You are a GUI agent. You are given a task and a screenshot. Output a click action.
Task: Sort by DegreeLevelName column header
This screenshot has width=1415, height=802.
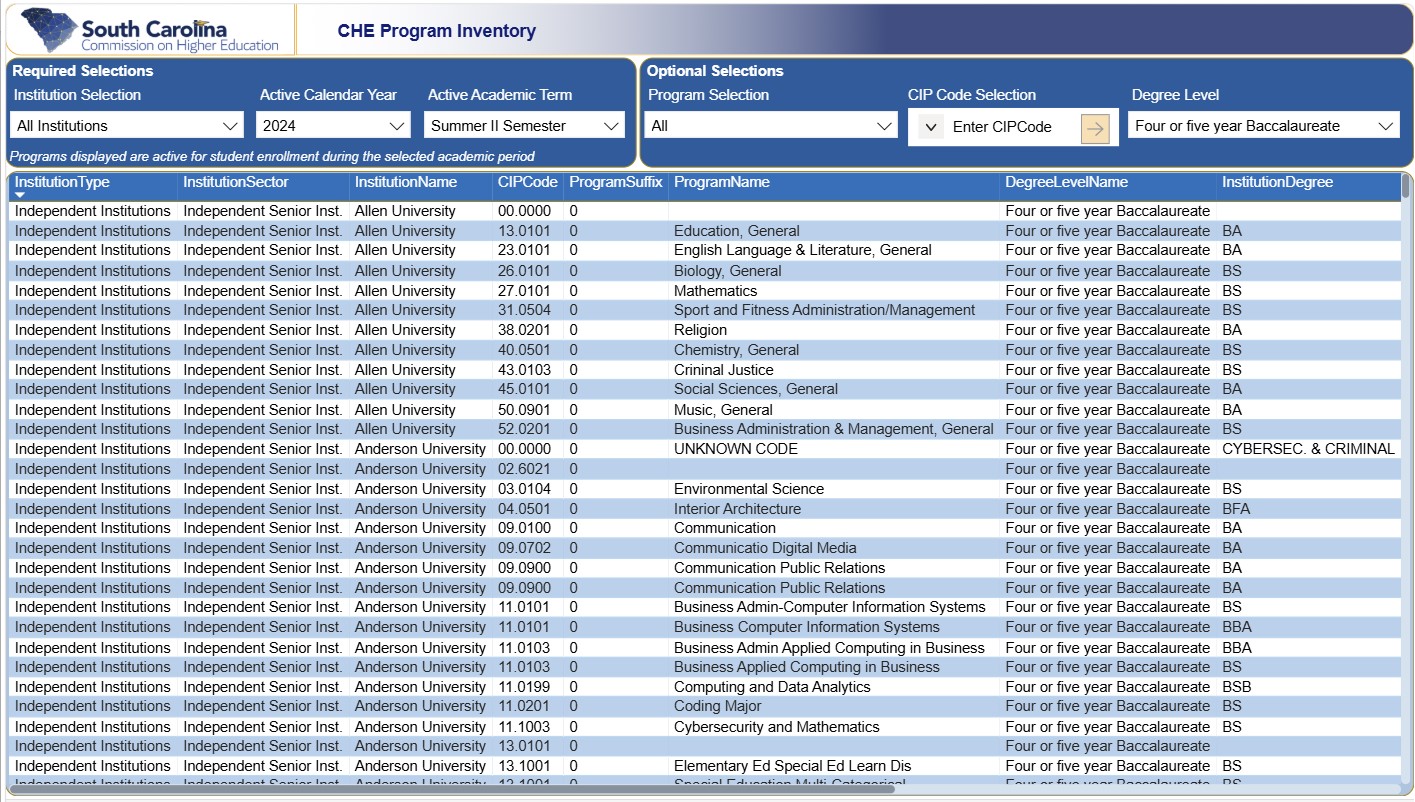click(x=1066, y=182)
